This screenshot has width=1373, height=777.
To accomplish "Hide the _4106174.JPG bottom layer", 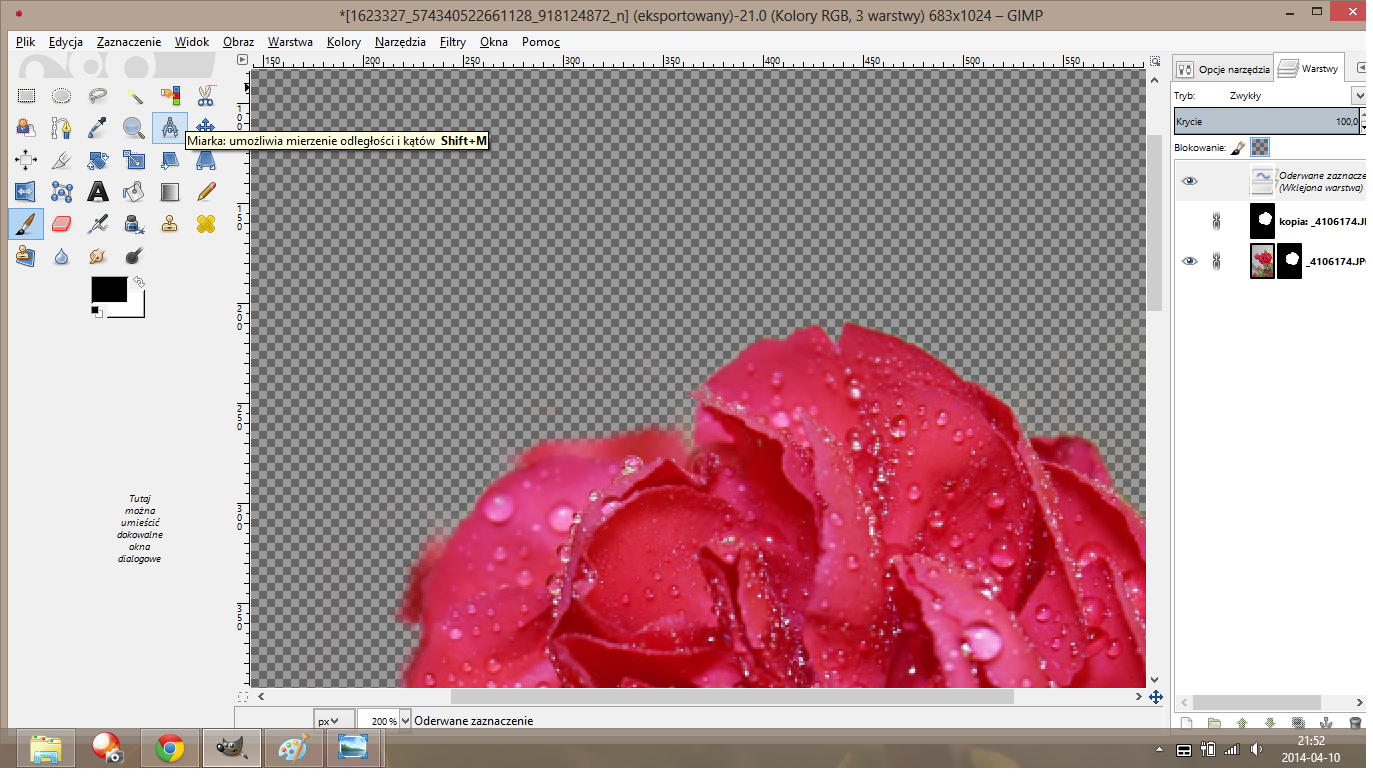I will (1189, 261).
